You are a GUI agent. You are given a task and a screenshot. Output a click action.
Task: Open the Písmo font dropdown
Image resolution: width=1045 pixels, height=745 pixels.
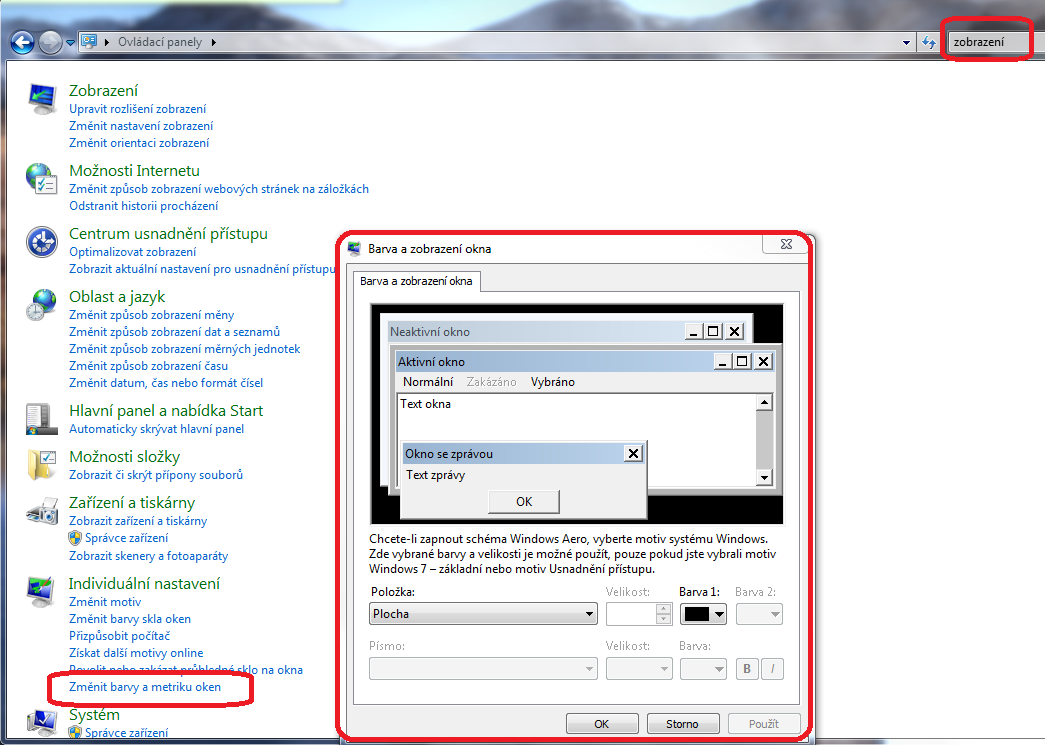(483, 668)
